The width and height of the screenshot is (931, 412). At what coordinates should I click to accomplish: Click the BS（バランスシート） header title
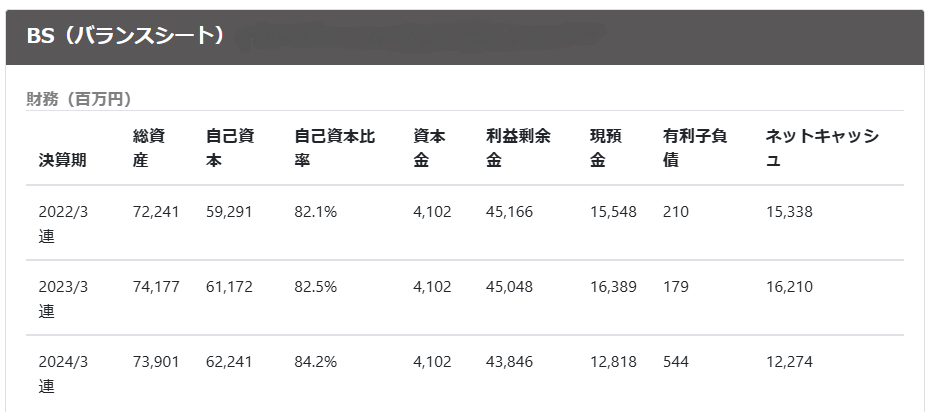[x=125, y=36]
